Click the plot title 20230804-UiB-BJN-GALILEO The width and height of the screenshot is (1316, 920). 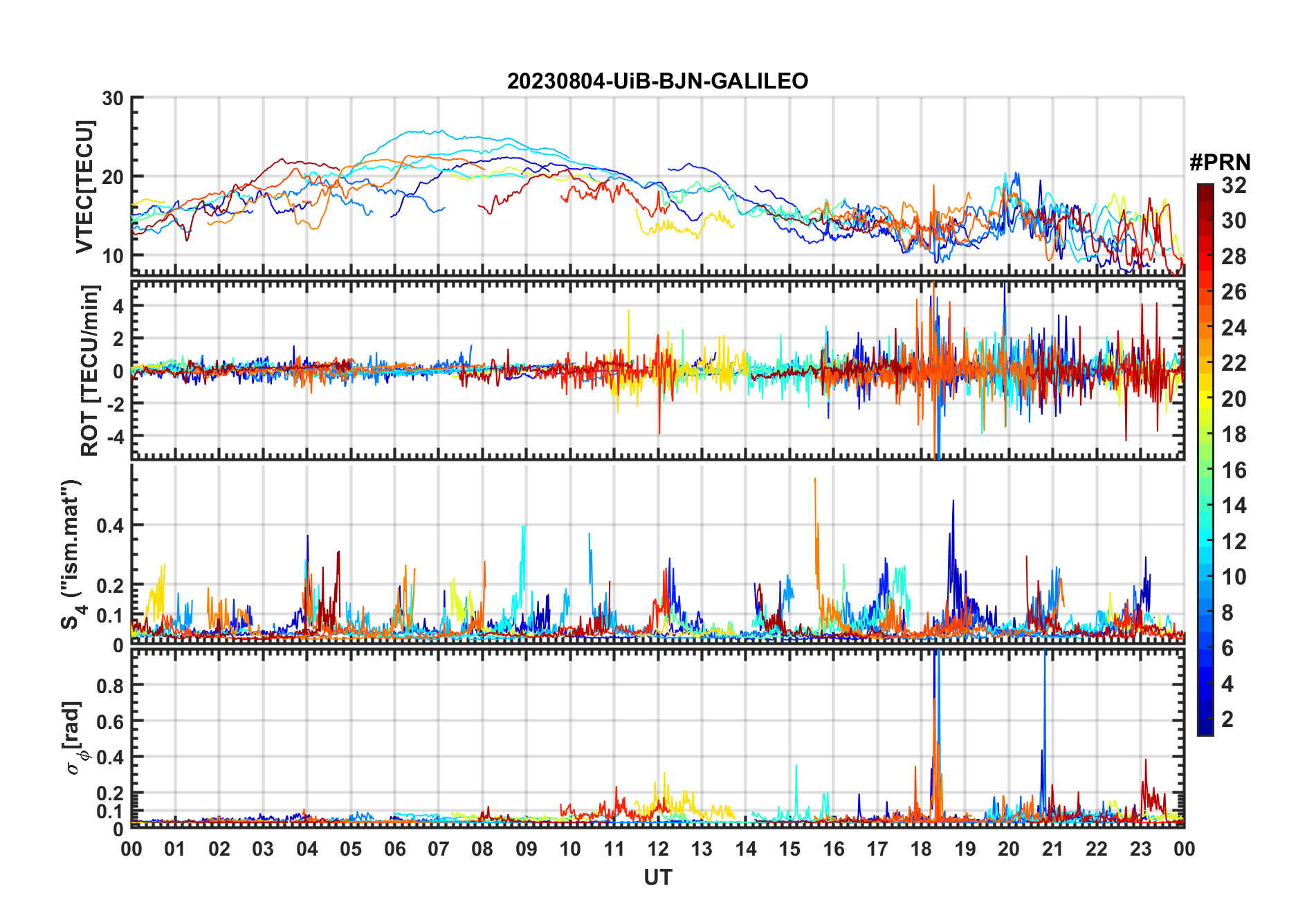point(657,82)
